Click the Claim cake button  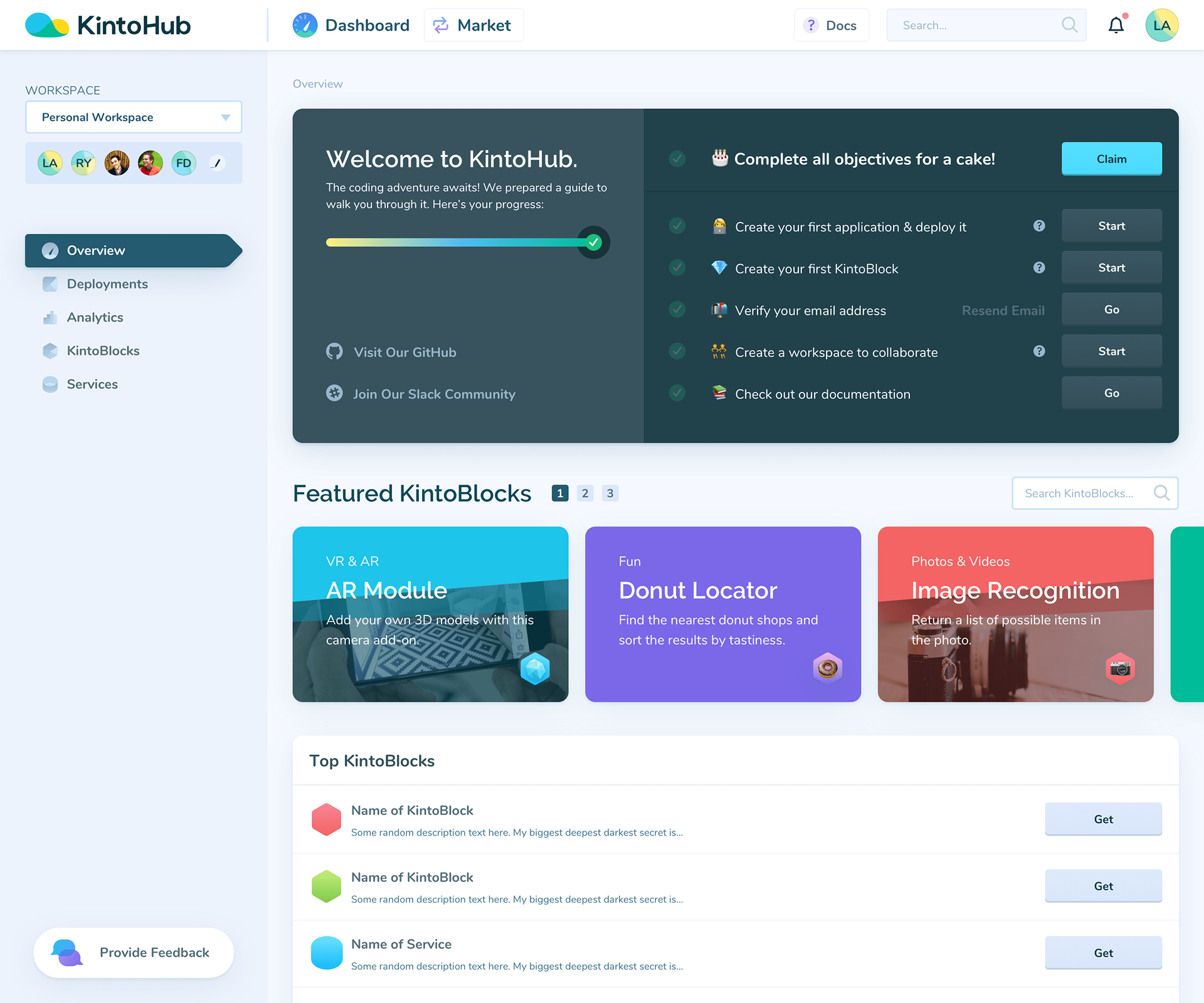(x=1111, y=159)
